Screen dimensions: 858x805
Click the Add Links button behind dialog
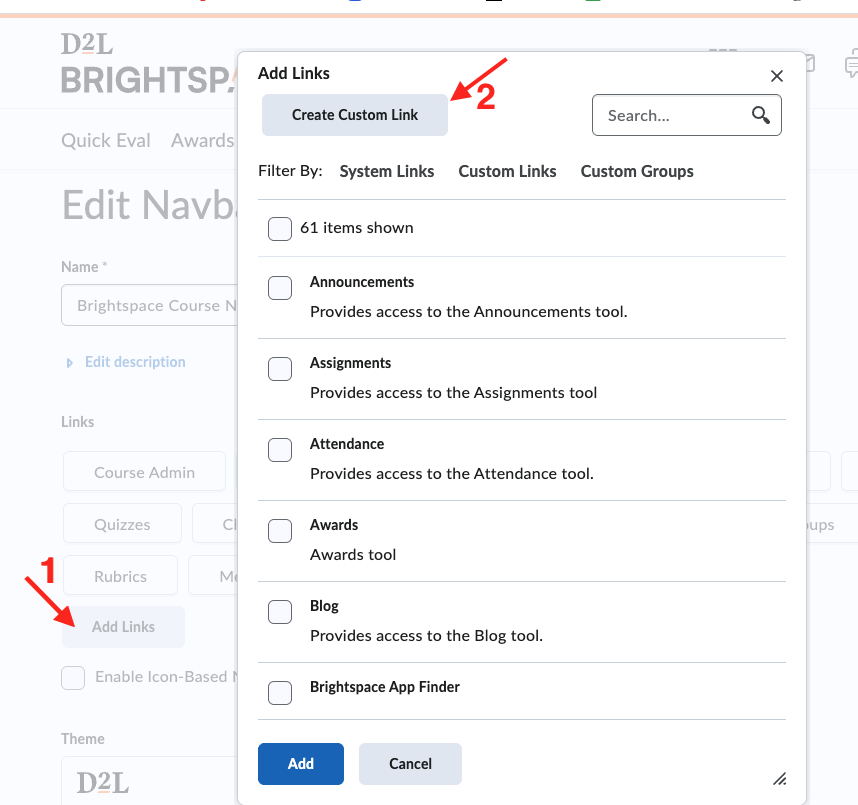tap(123, 627)
